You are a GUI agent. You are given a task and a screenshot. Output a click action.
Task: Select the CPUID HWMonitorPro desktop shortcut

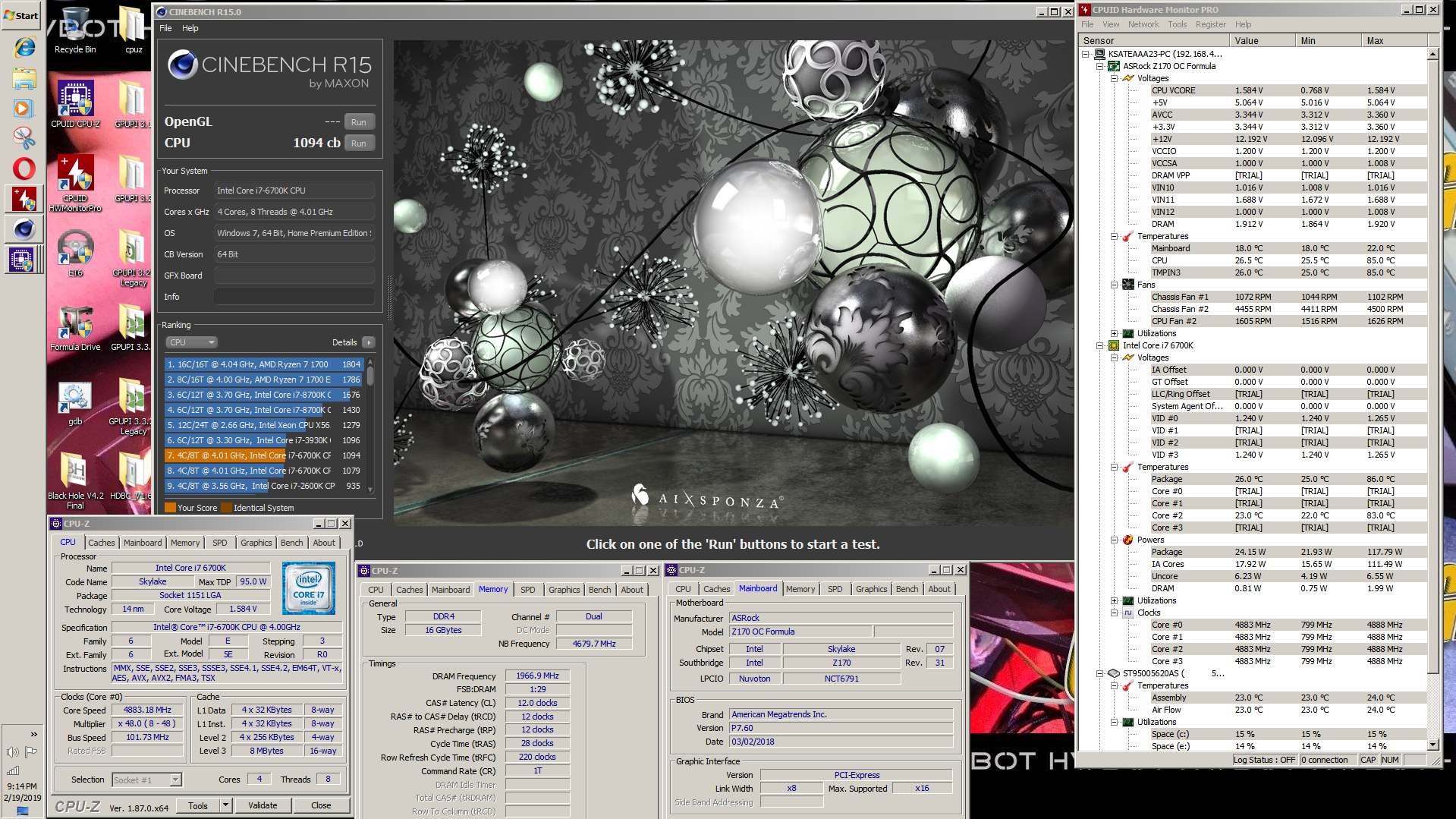75,182
